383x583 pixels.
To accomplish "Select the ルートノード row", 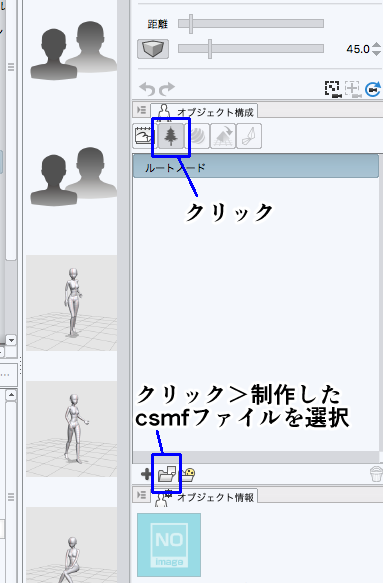I will point(256,167).
